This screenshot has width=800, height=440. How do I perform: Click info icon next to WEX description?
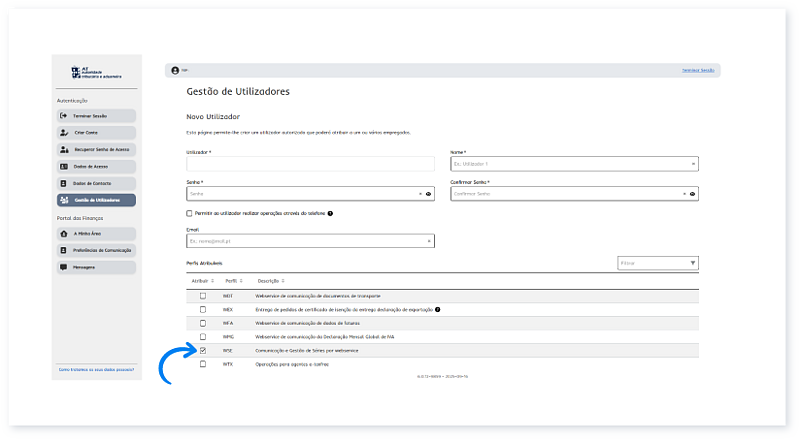pos(437,310)
